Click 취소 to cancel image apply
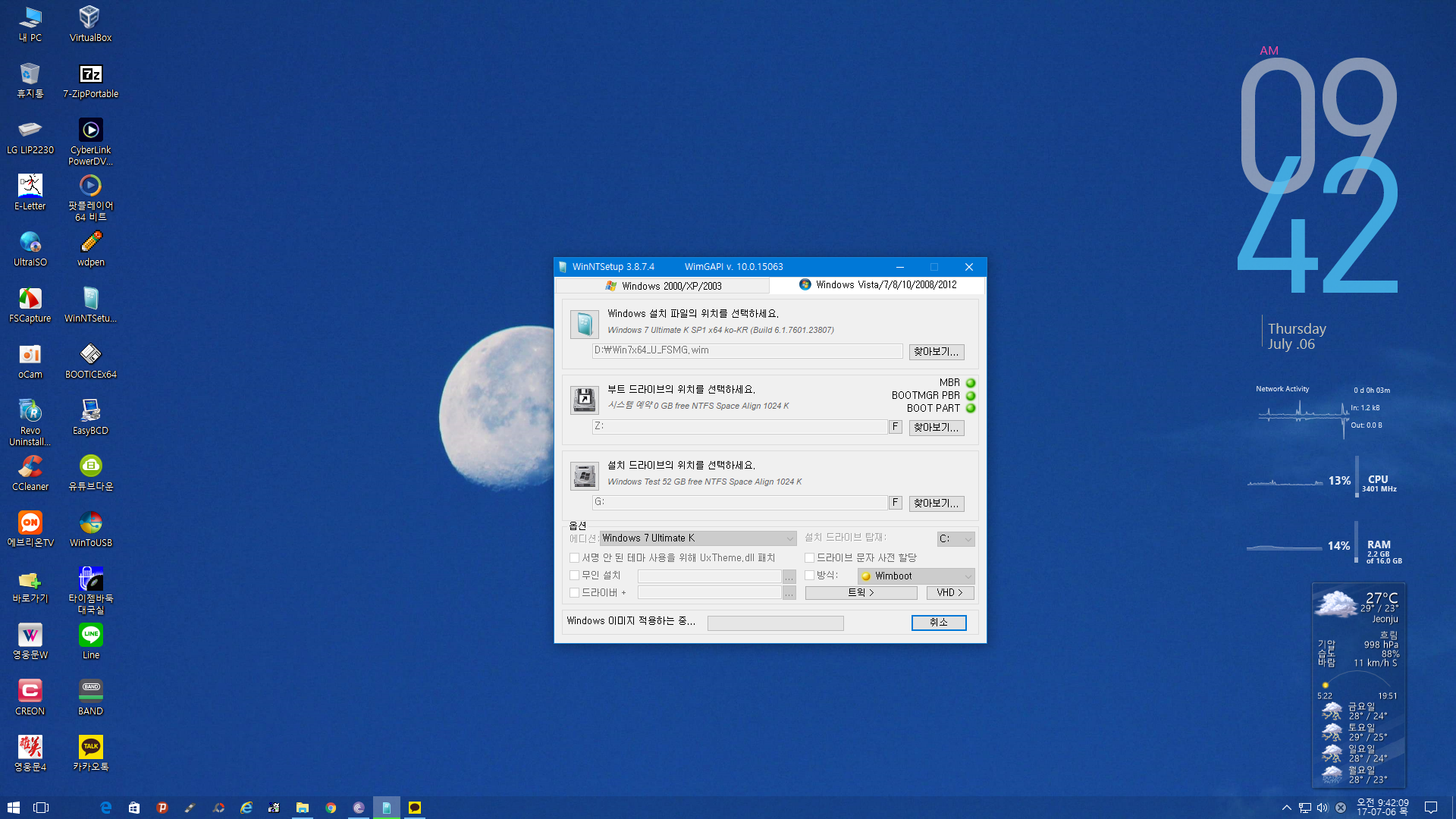1456x819 pixels. pos(939,623)
